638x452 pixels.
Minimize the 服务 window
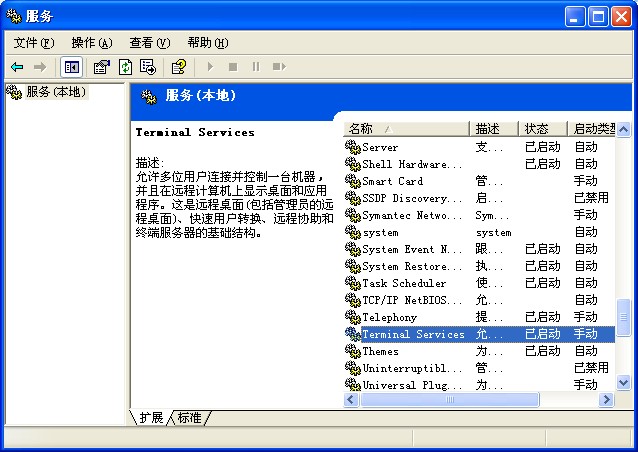pos(575,17)
